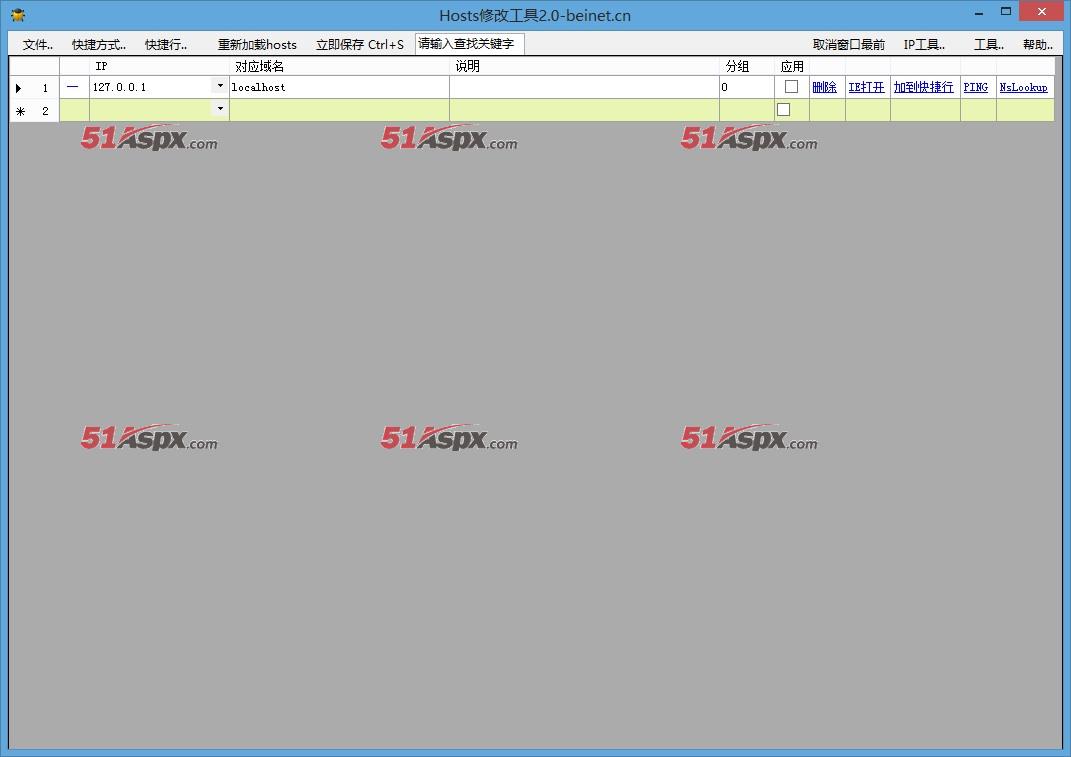Open the 快捷方式.. menu
1071x757 pixels.
coord(99,45)
